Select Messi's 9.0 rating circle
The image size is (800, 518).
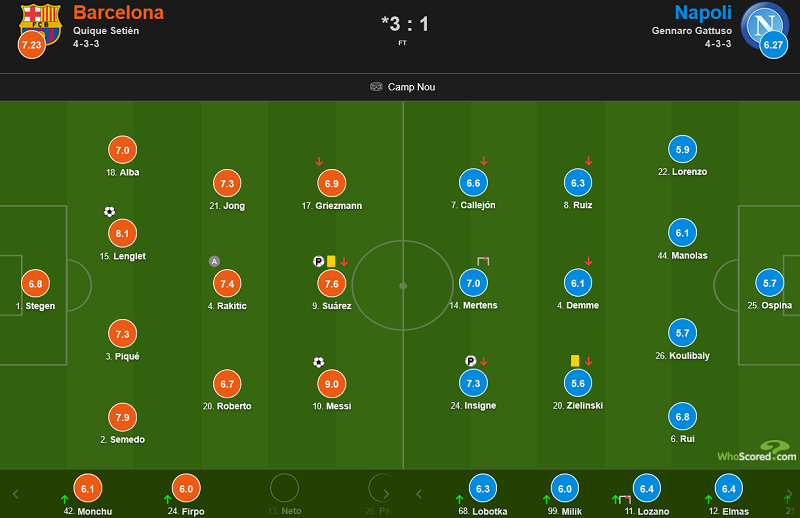click(x=332, y=383)
